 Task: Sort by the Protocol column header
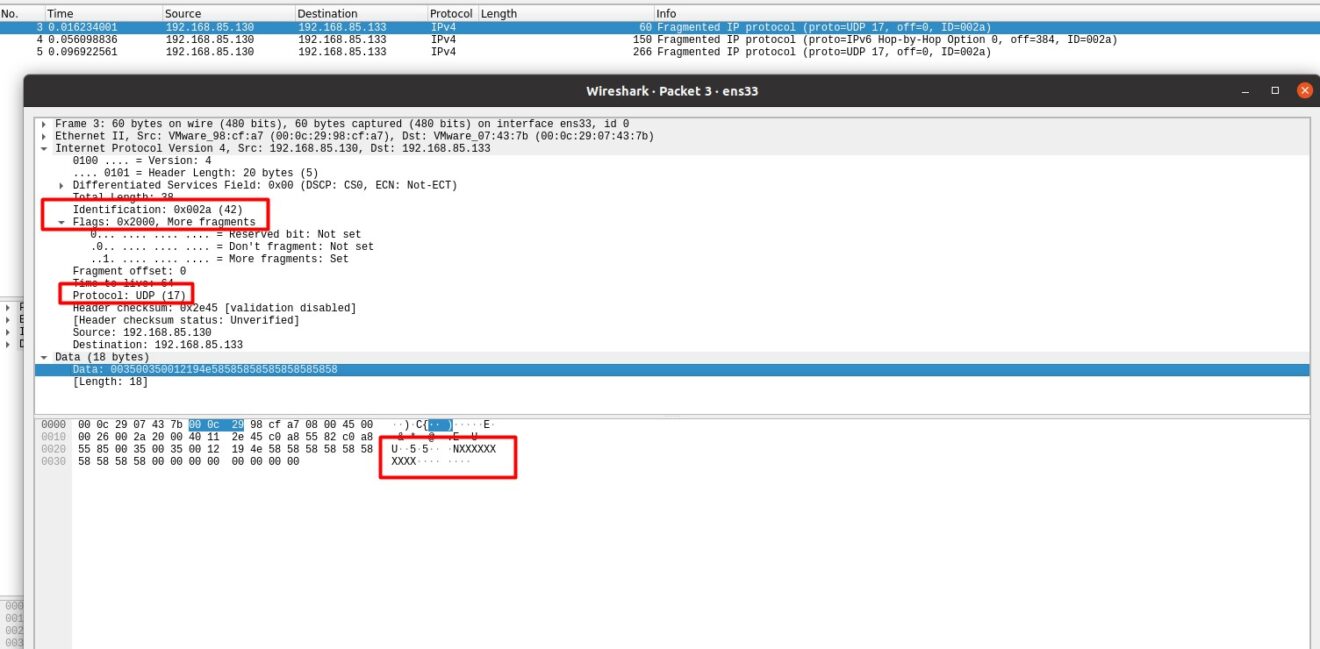[451, 13]
